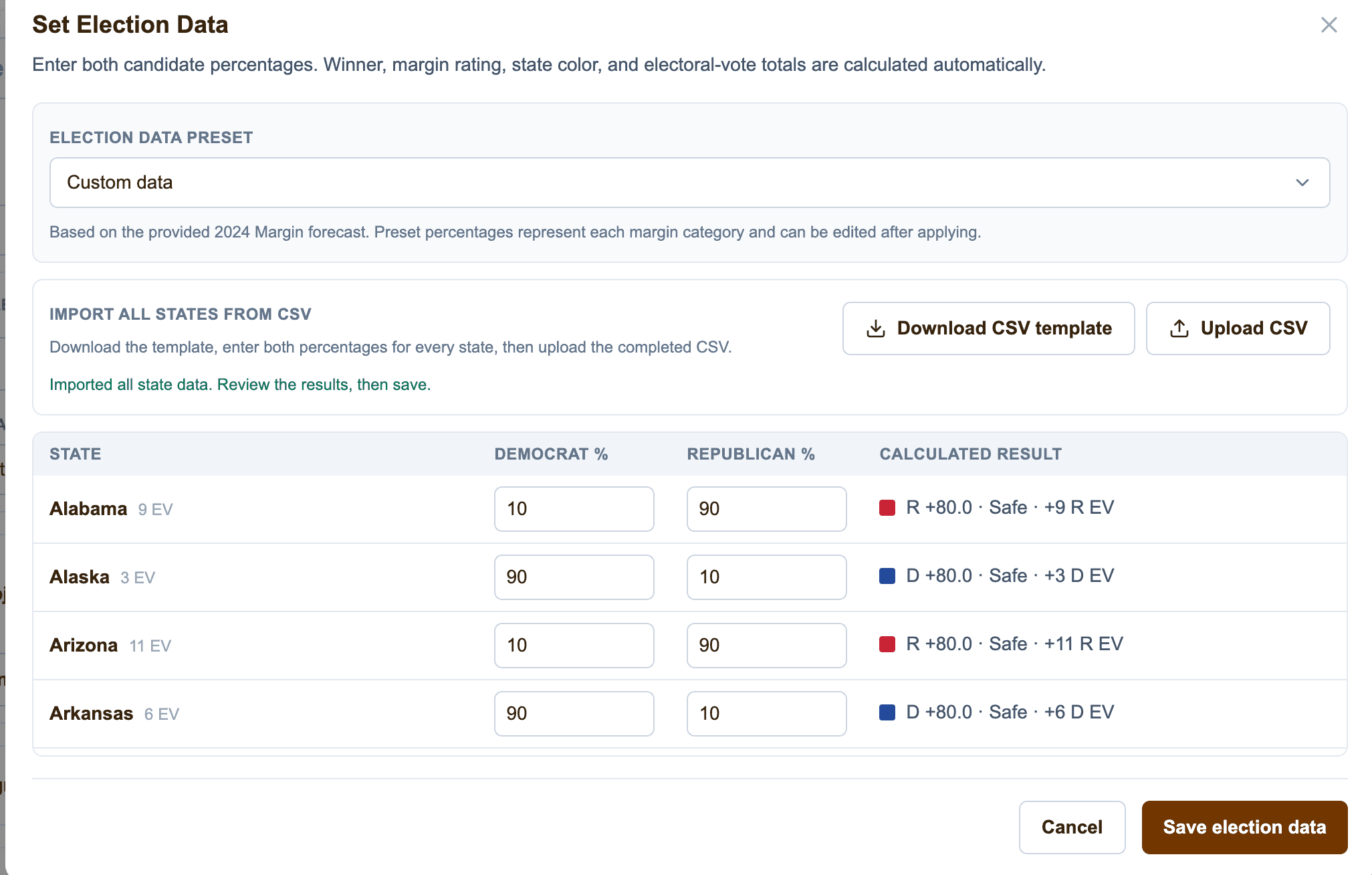Edit Arizona Democrat percentage field
This screenshot has width=1372, height=875.
point(574,646)
